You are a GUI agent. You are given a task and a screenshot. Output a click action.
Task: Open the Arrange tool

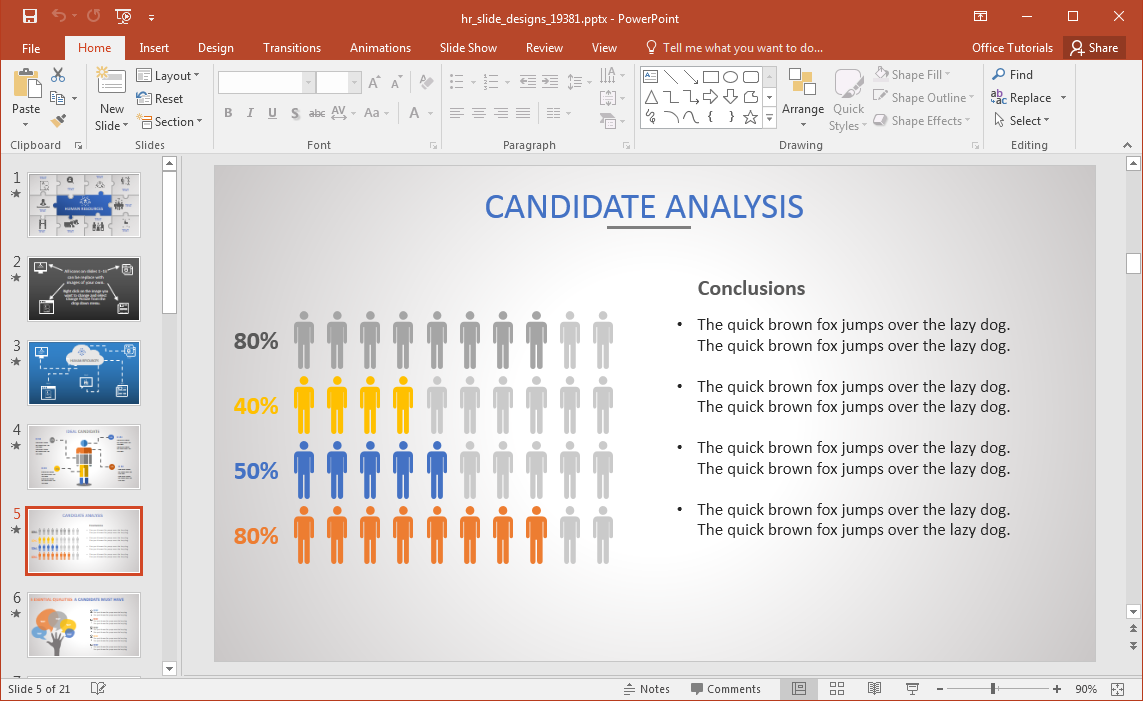click(803, 98)
